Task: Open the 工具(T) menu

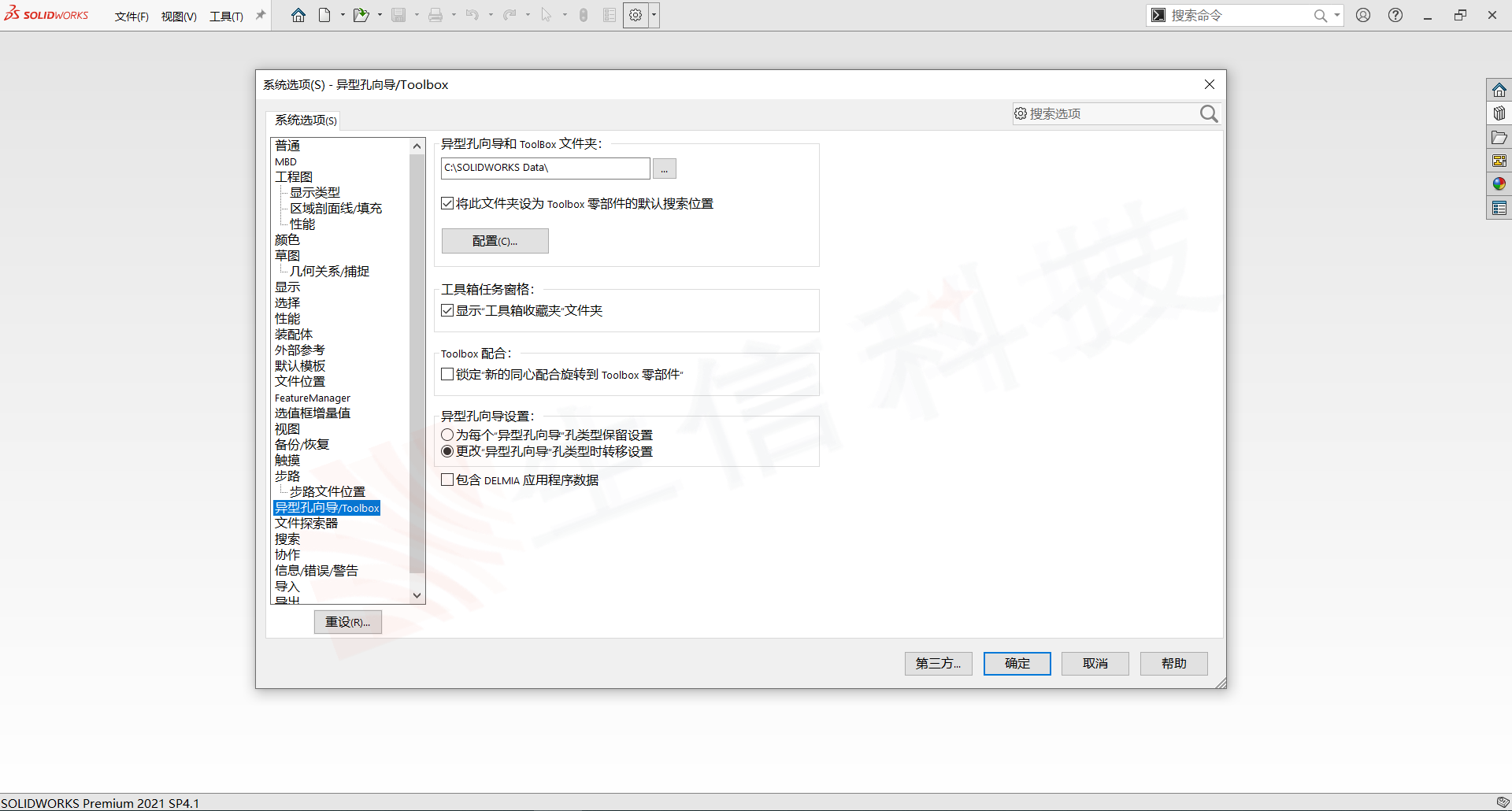Action: [226, 17]
